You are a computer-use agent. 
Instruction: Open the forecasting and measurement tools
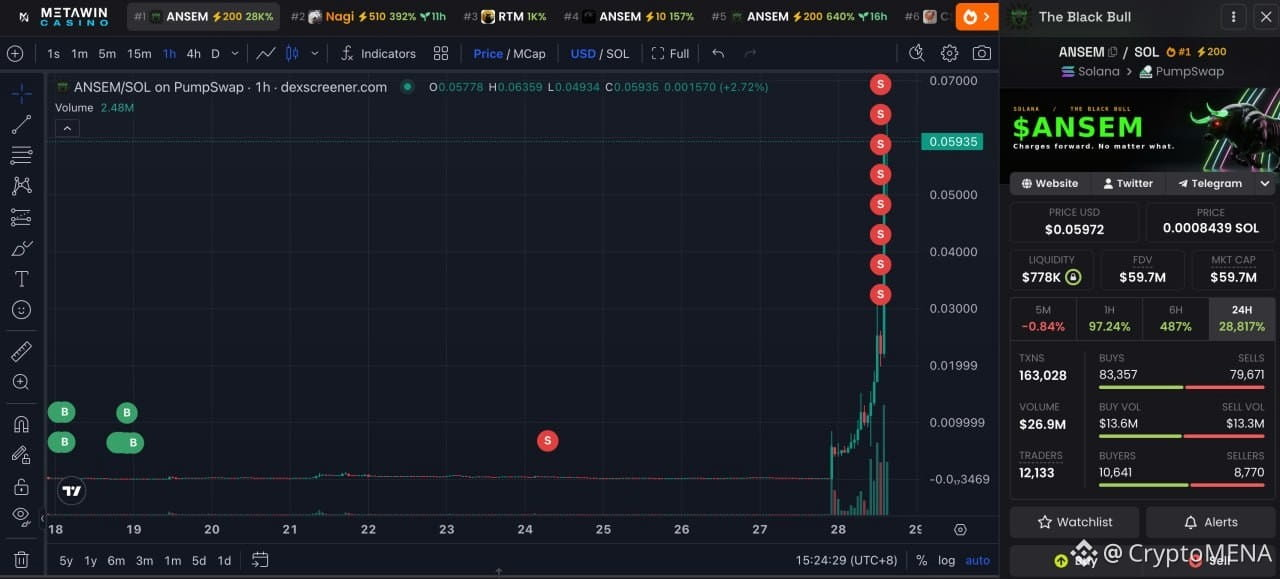tap(21, 217)
